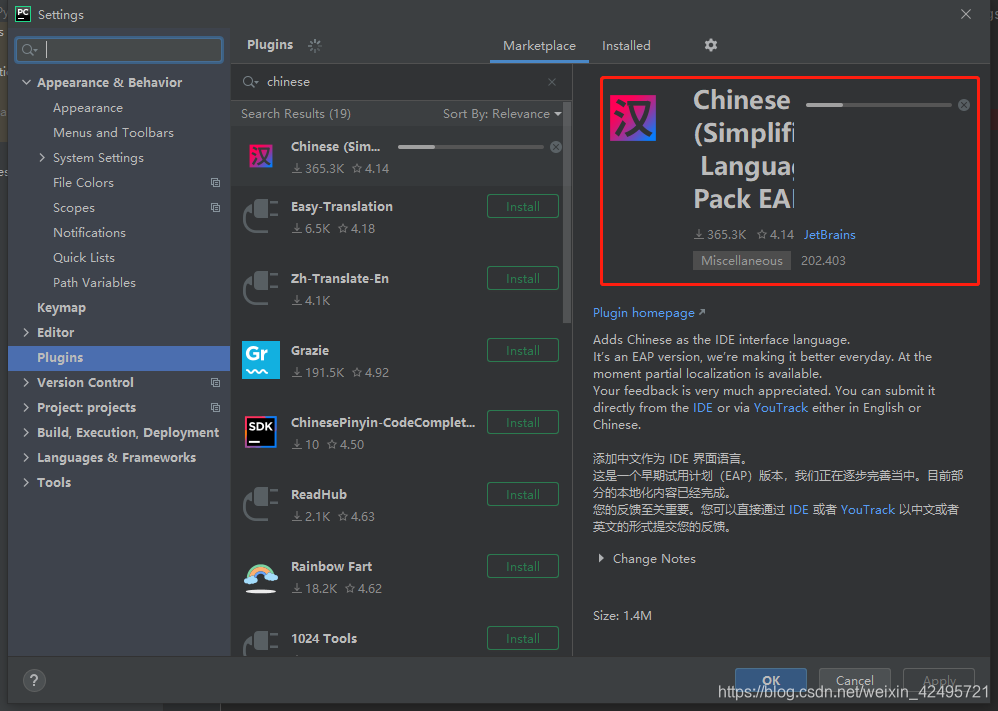Open the Keymap settings page
This screenshot has width=998, height=711.
coord(61,307)
